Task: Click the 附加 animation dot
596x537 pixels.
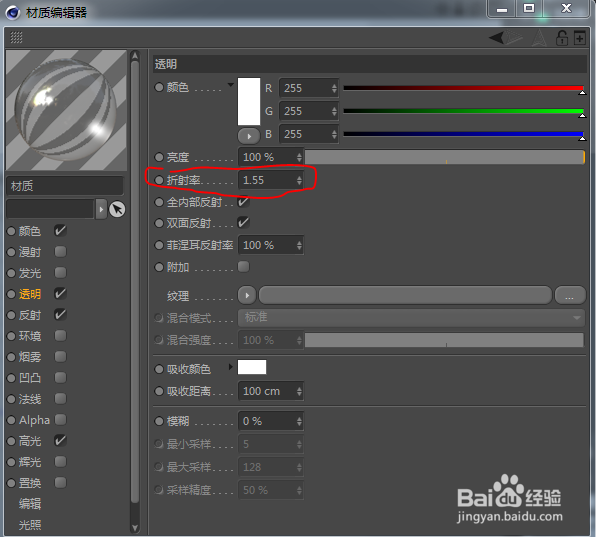Action: pyautogui.click(x=159, y=267)
